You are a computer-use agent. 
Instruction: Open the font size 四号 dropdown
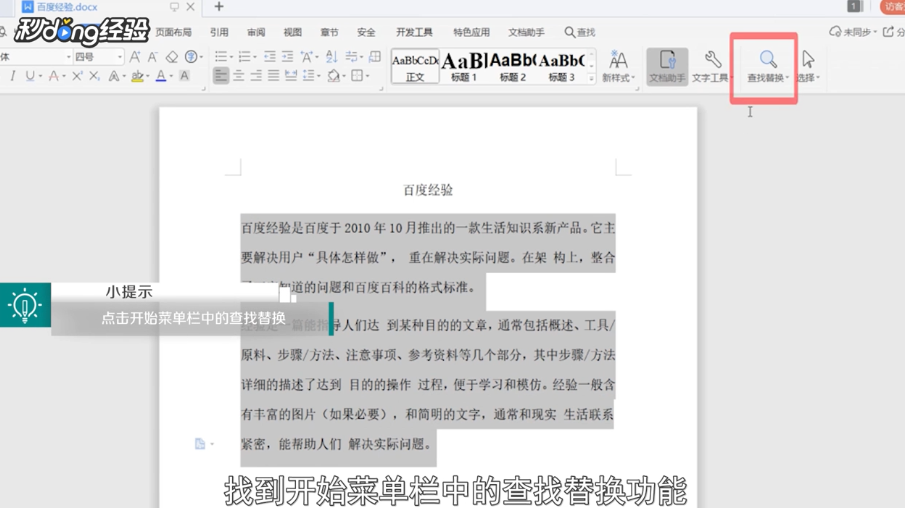point(120,57)
